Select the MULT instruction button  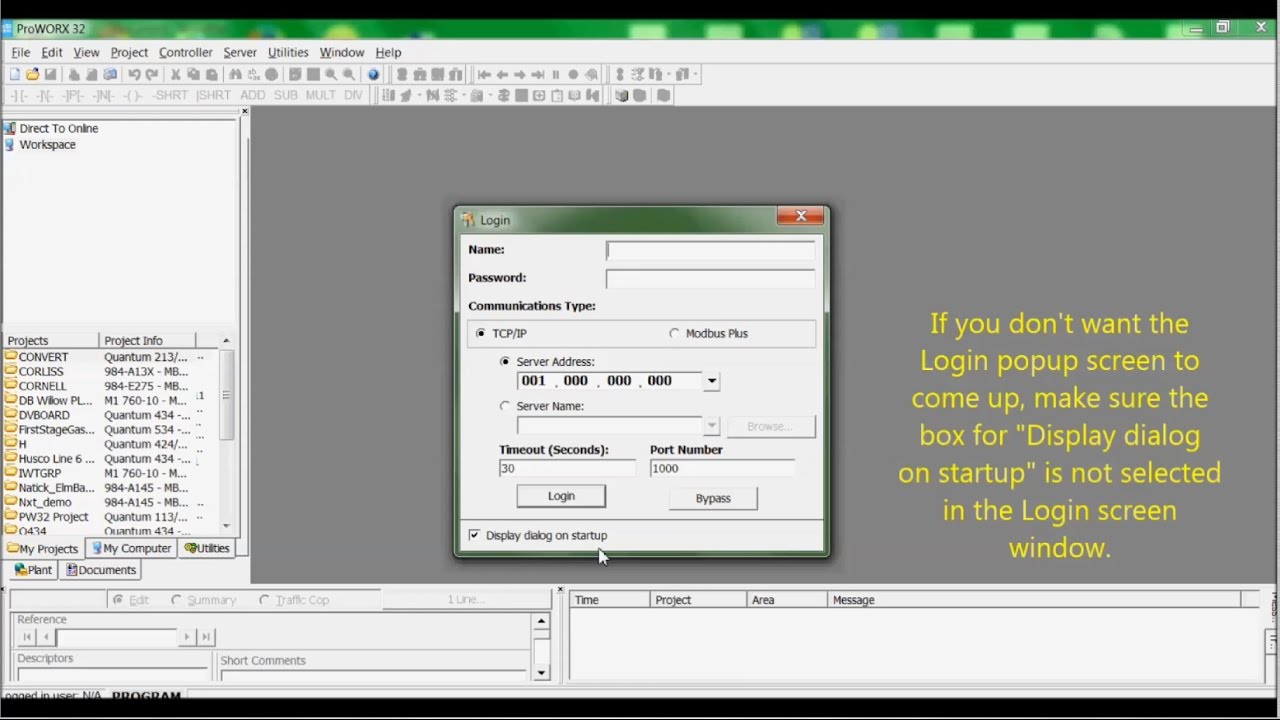(x=321, y=96)
